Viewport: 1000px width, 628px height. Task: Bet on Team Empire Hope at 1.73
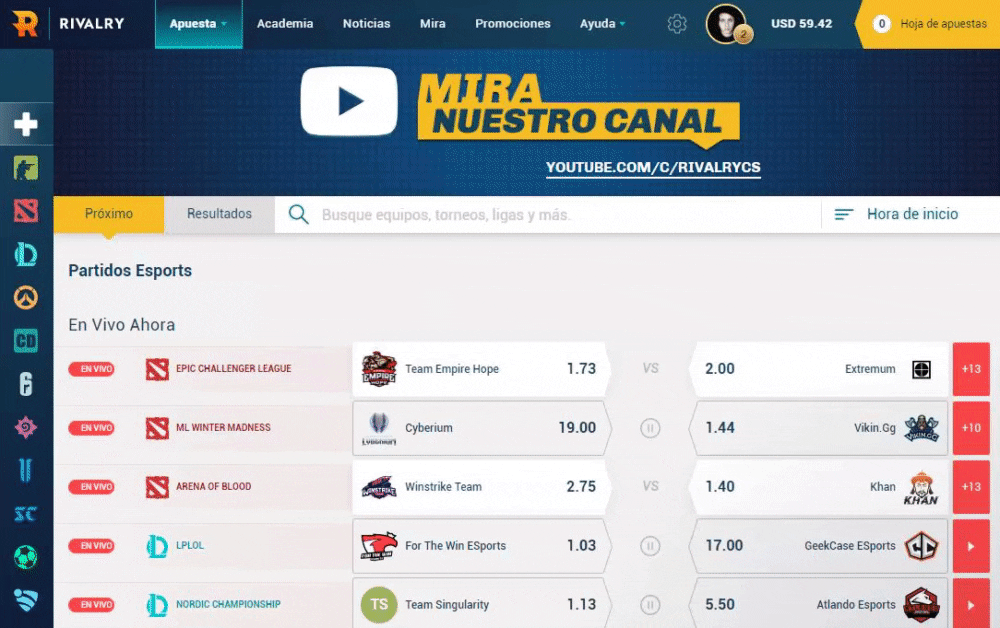click(482, 369)
